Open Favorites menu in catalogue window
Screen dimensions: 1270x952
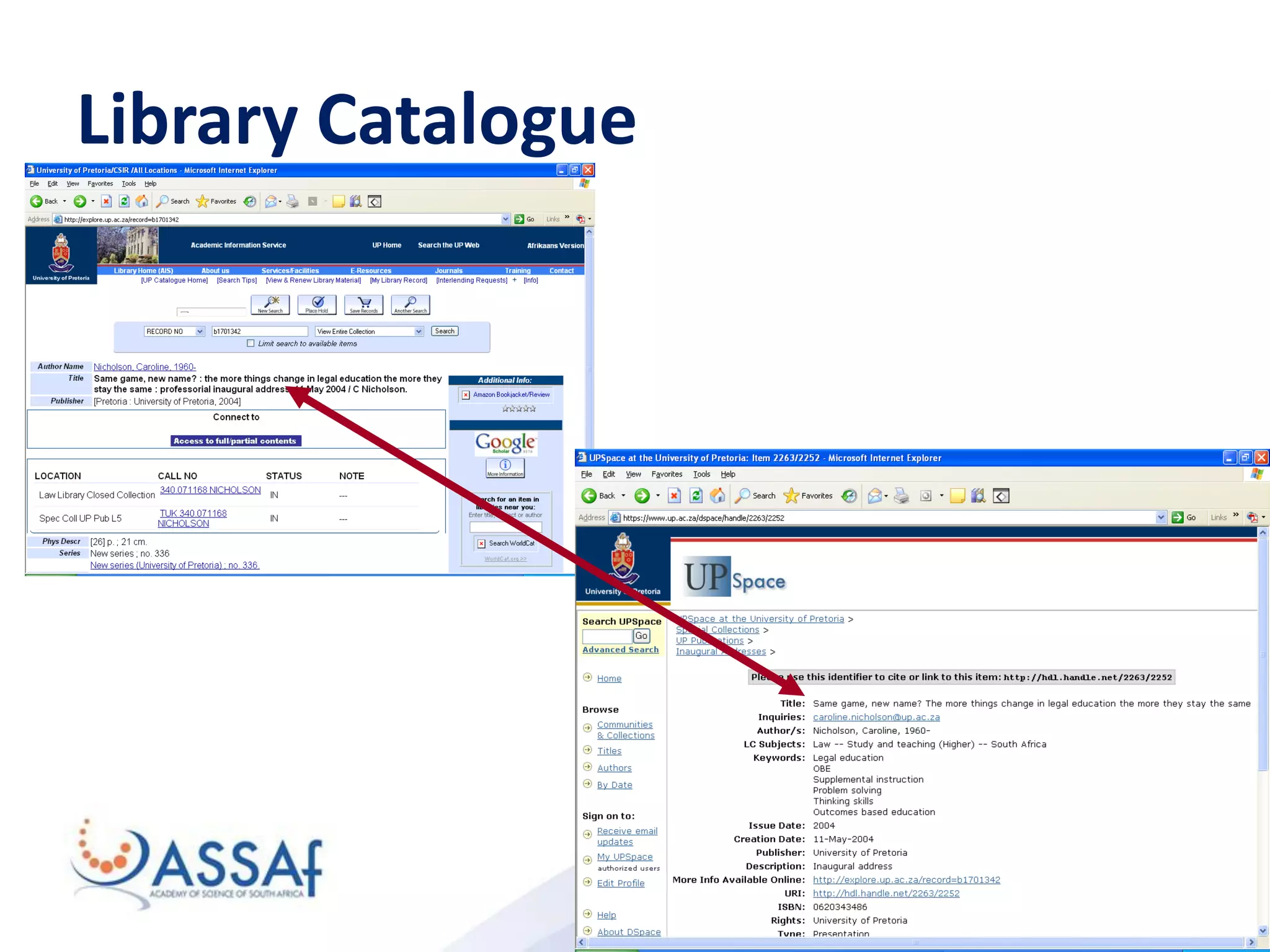pyautogui.click(x=100, y=183)
